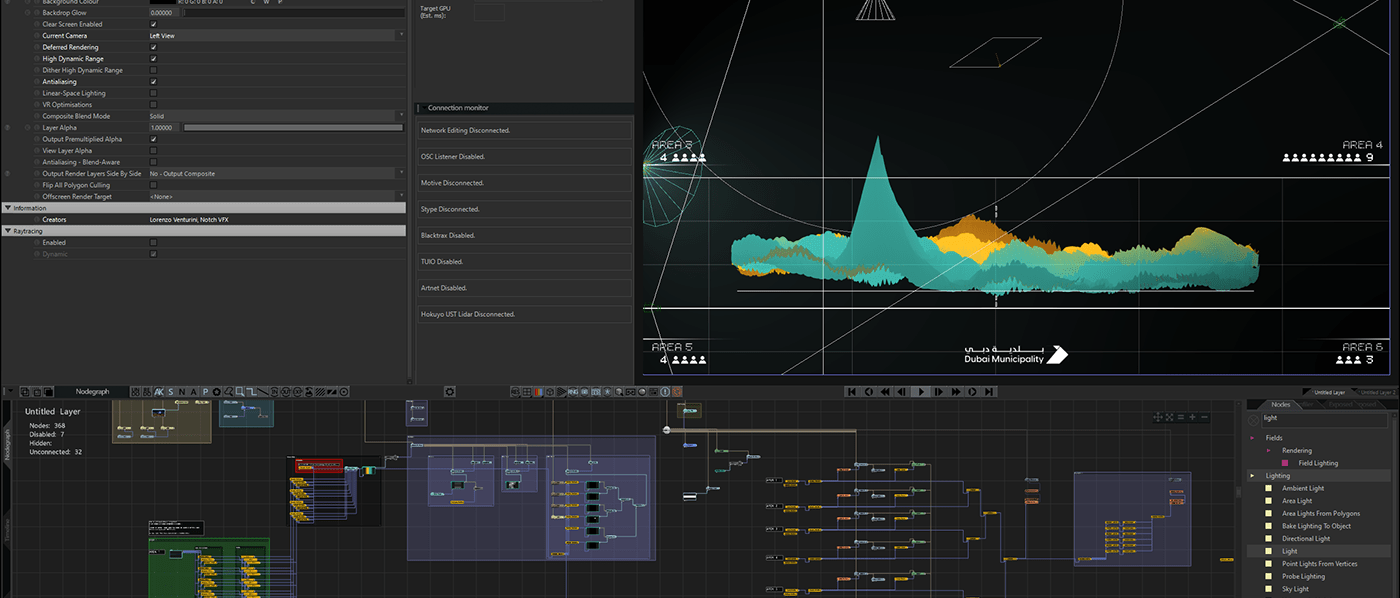Click the yellow icon next to Ambient Light
Viewport: 1400px width, 598px height.
pyautogui.click(x=1269, y=488)
